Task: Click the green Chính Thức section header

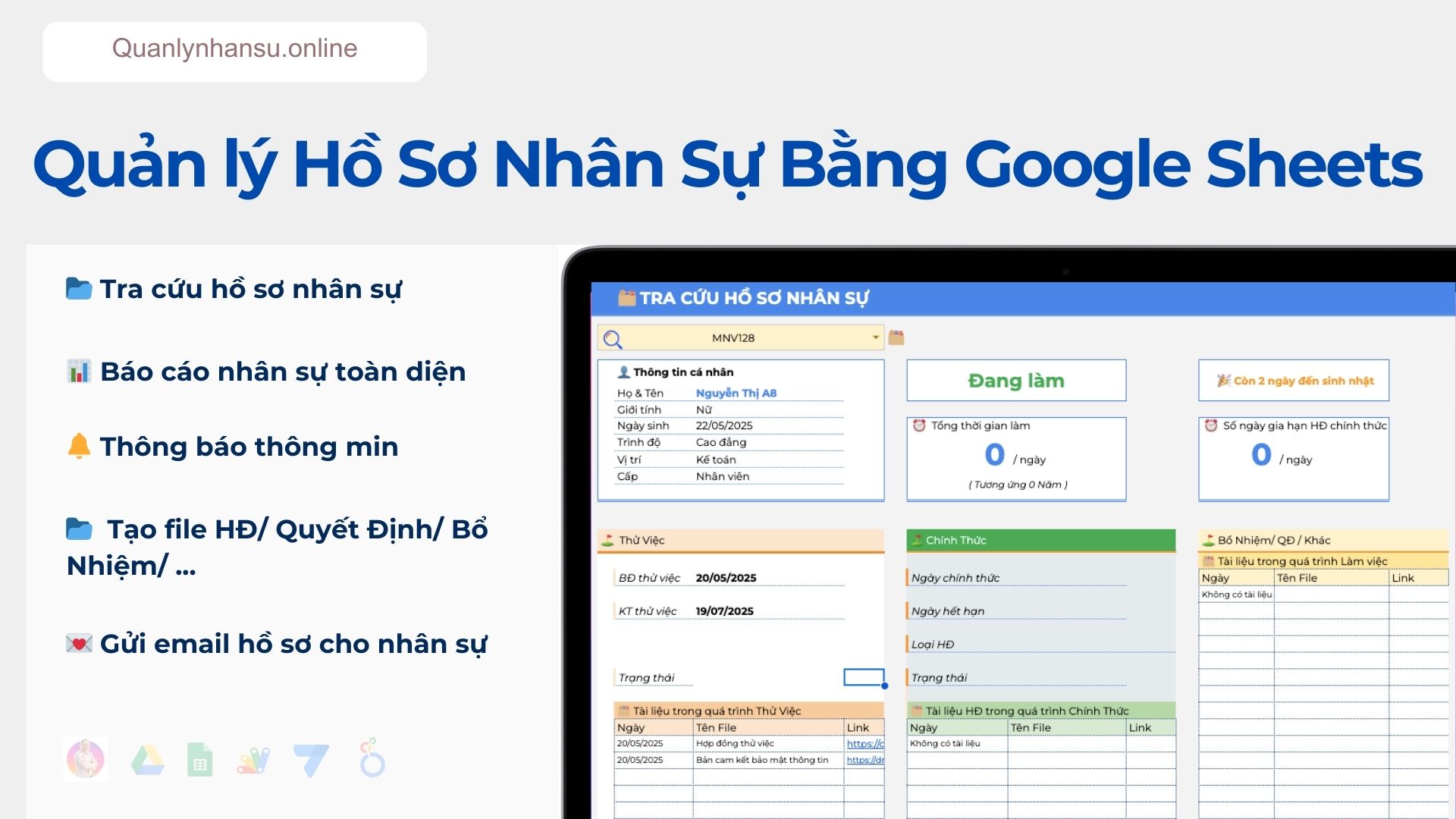Action: point(1041,540)
